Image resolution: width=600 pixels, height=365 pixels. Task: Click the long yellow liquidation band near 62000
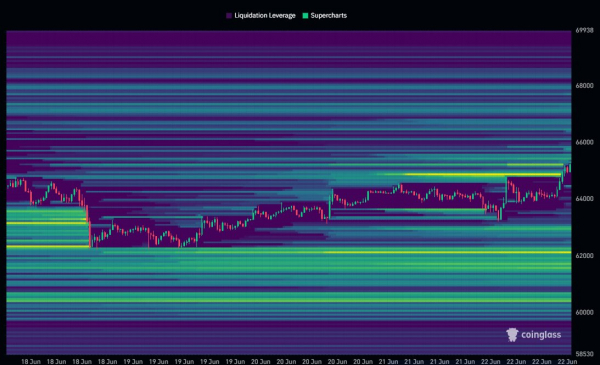447,252
